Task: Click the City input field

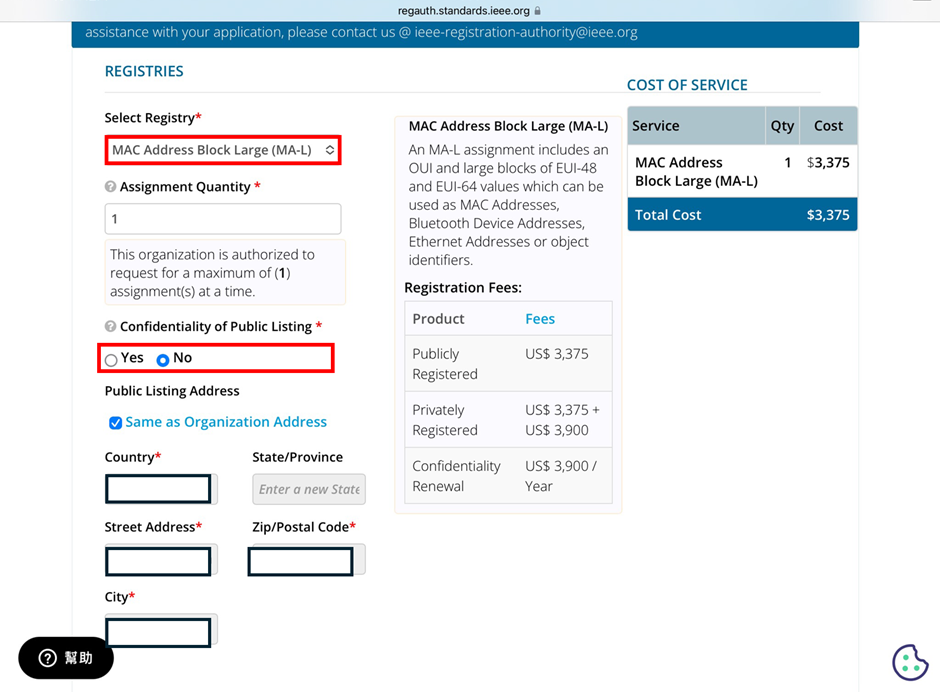Action: (161, 631)
